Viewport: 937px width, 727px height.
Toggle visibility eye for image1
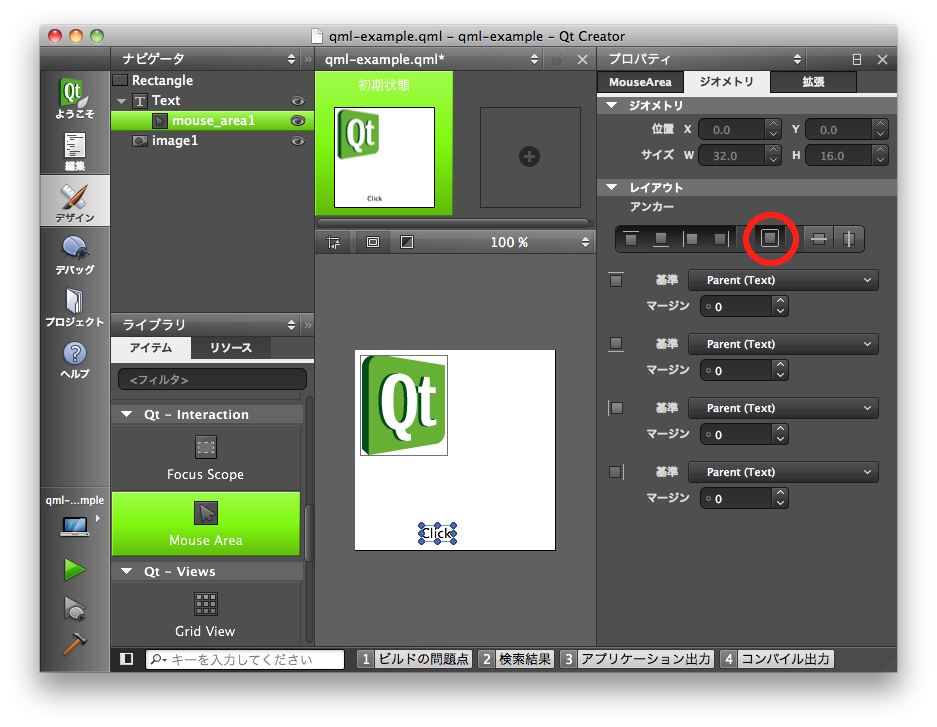coord(297,141)
